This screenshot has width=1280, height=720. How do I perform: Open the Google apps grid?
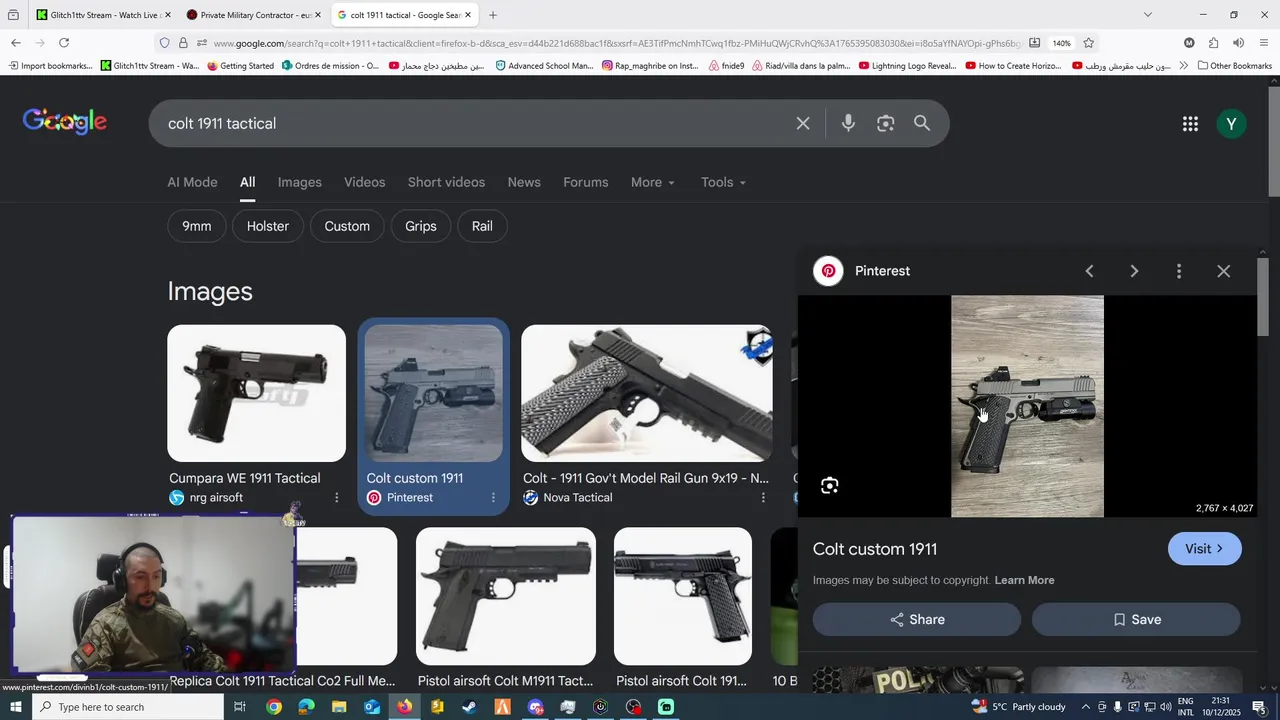point(1190,124)
